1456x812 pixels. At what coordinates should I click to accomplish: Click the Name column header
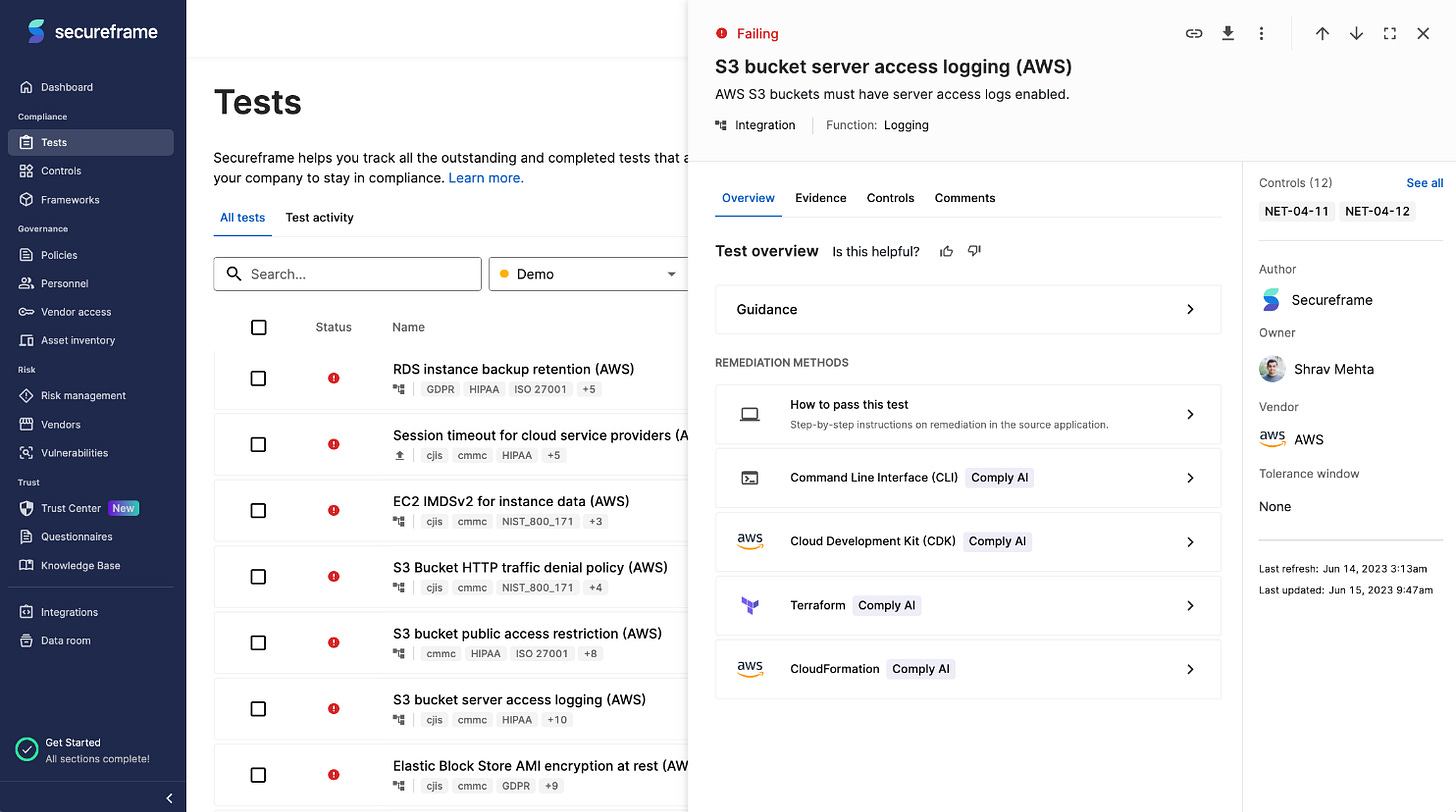[408, 327]
